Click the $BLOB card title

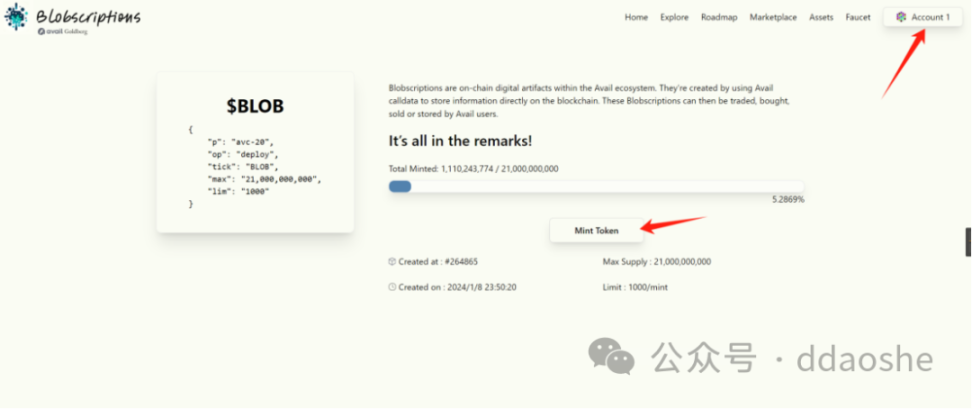click(x=255, y=105)
